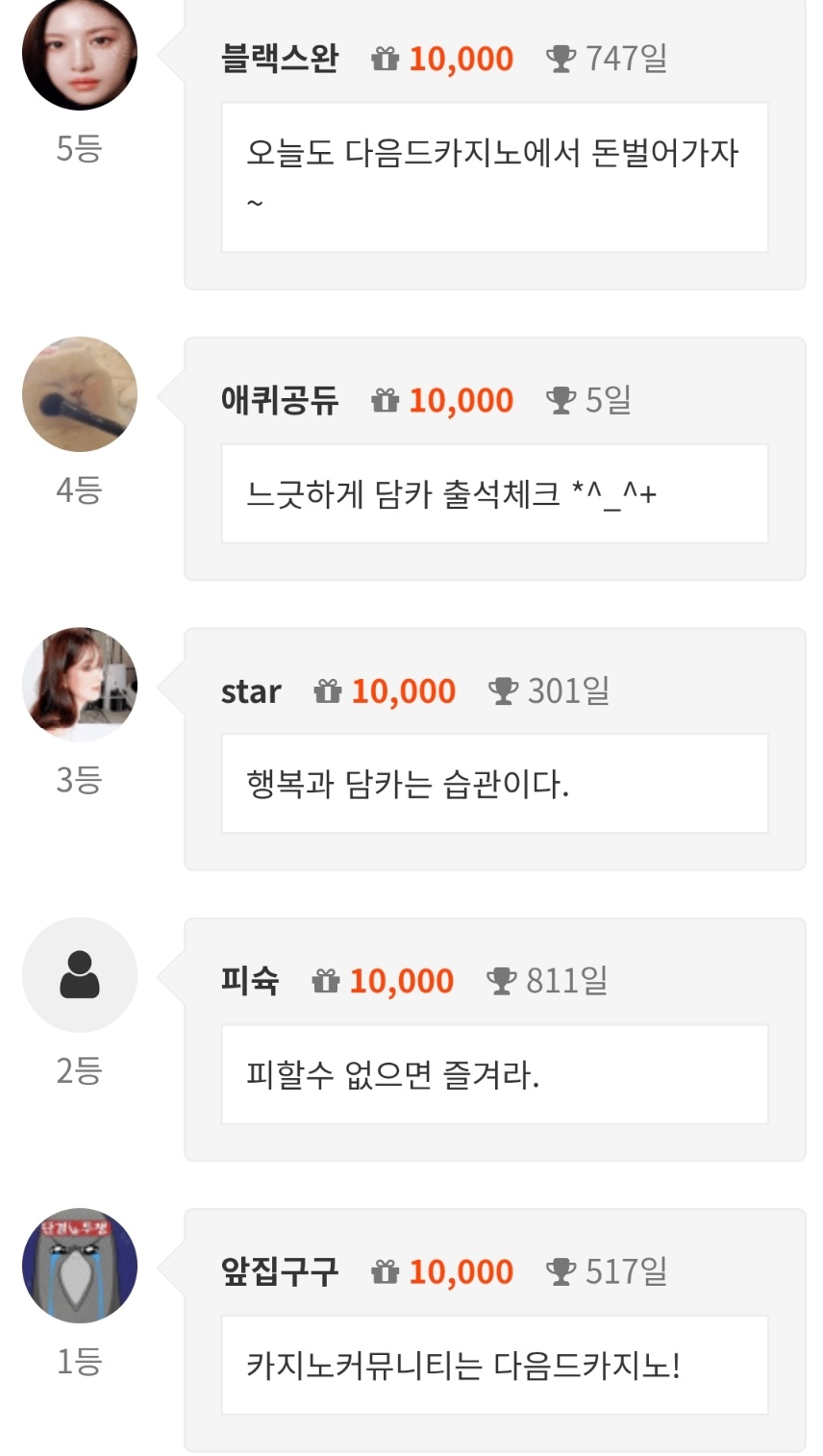Click the gift icon beside star
823x1456 pixels.
coord(328,691)
